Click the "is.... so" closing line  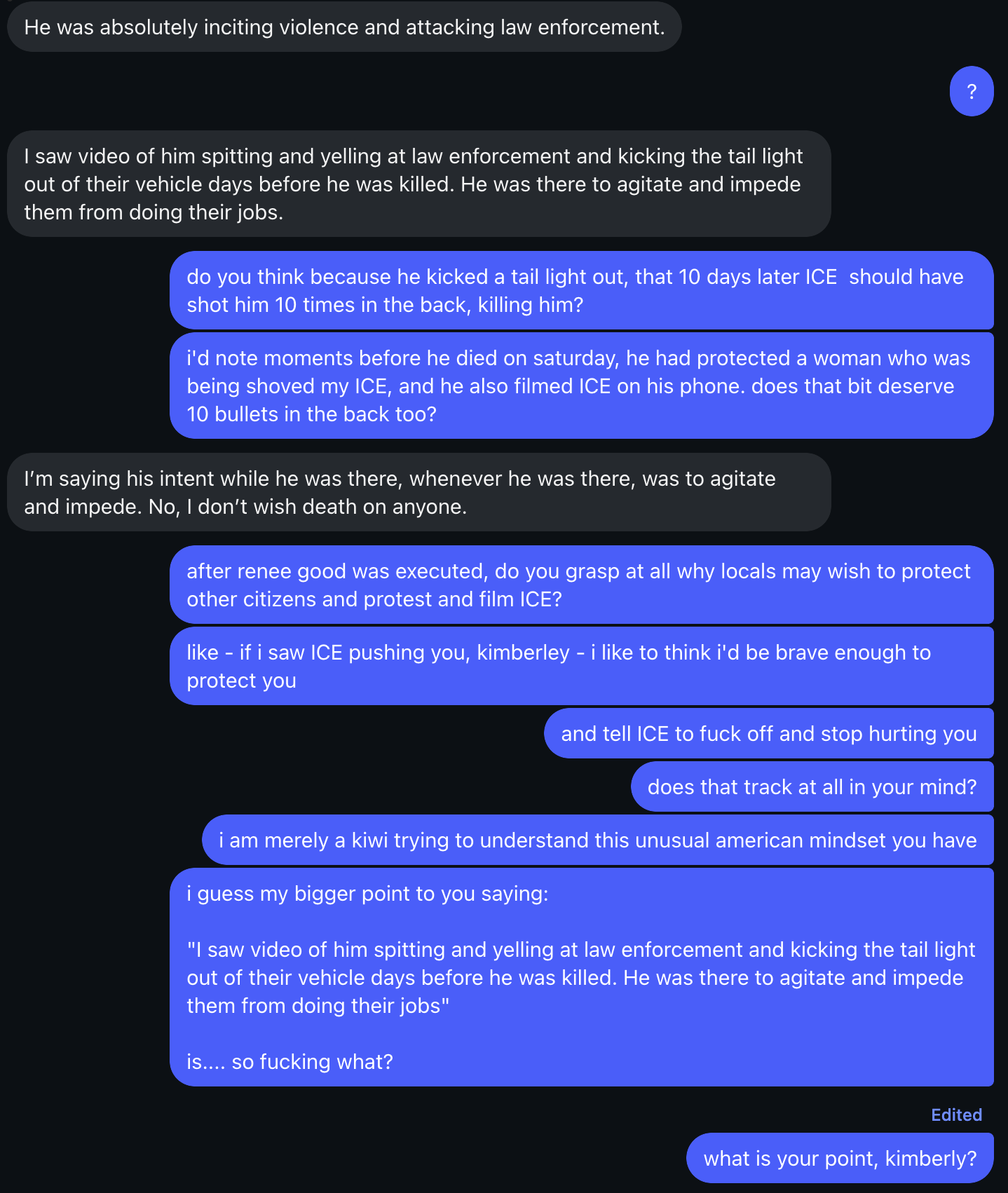(x=290, y=1062)
